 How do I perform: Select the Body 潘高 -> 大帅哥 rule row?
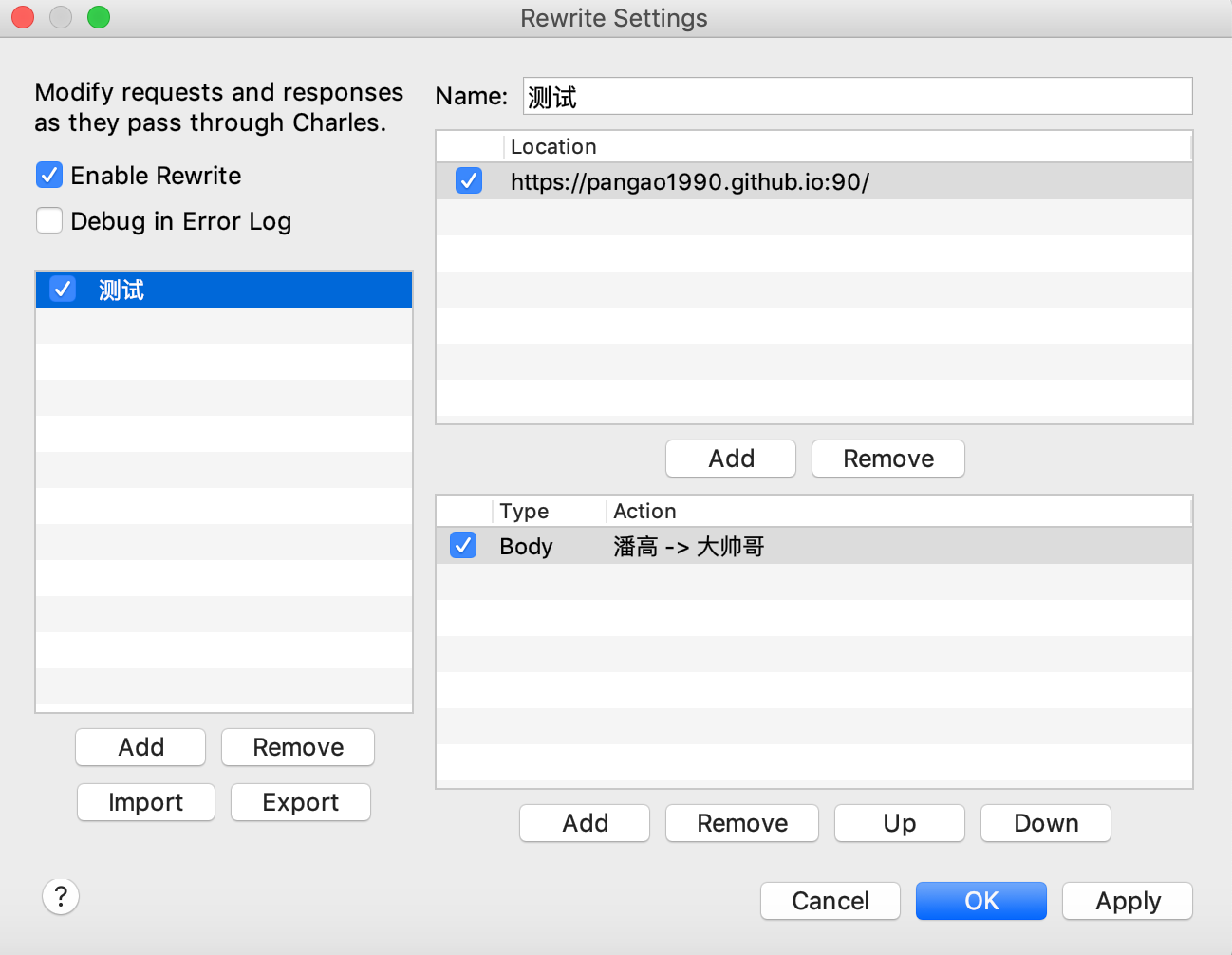point(814,546)
